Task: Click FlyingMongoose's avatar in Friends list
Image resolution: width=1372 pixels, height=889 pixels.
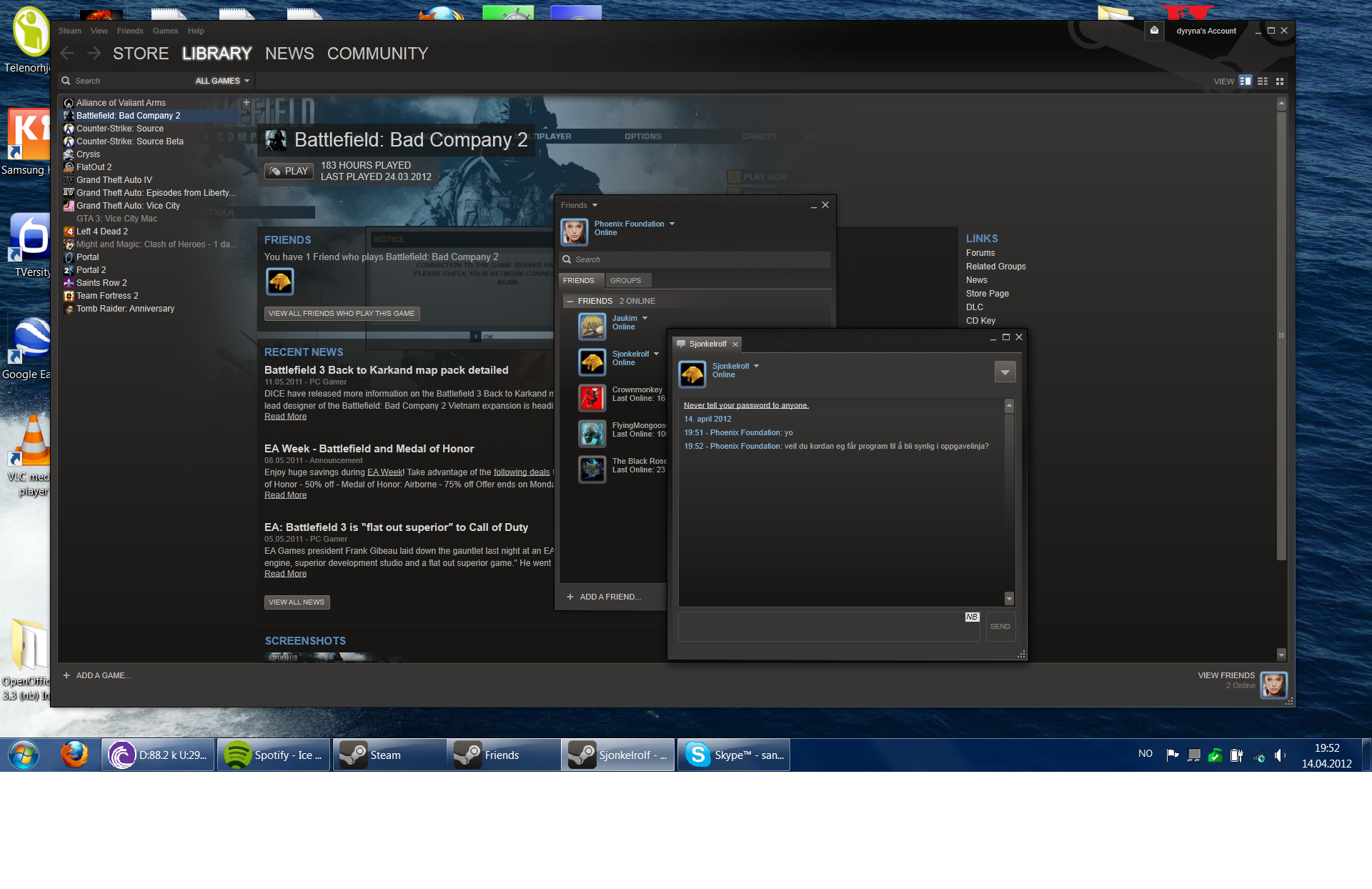Action: click(592, 434)
